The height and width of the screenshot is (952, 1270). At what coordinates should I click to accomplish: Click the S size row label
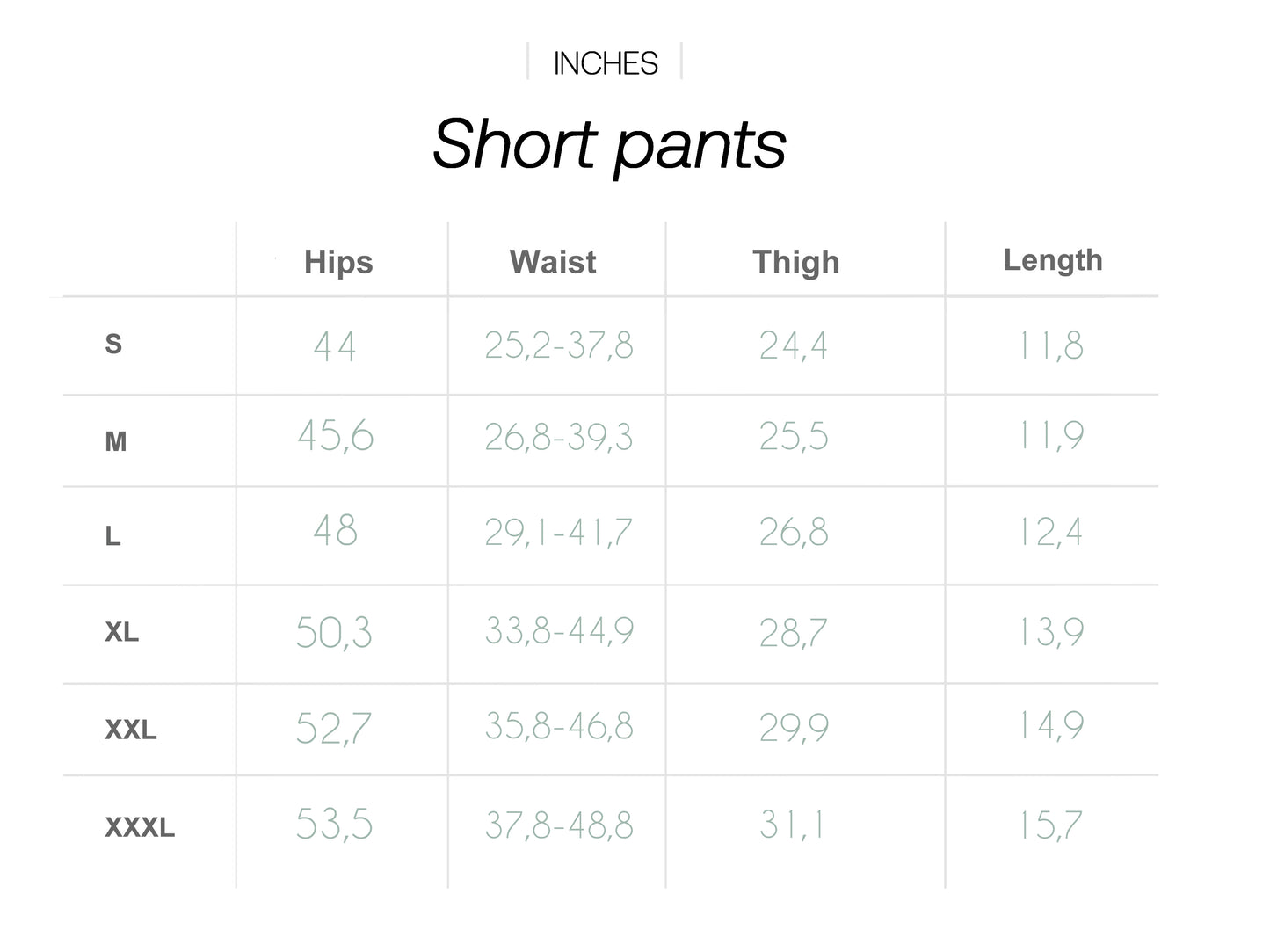click(113, 344)
